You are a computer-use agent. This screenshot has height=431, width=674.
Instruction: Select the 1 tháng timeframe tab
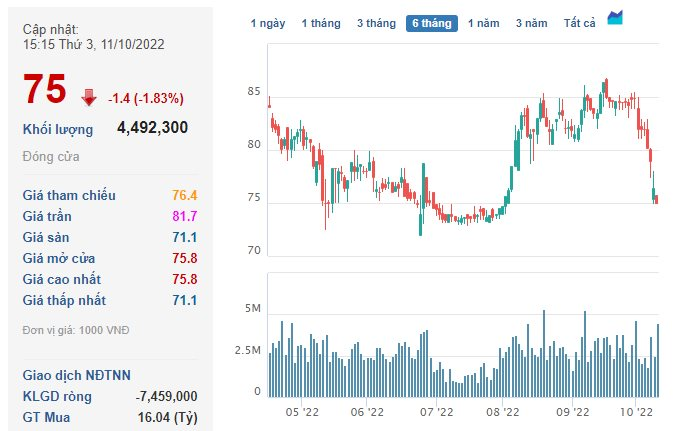(x=321, y=23)
